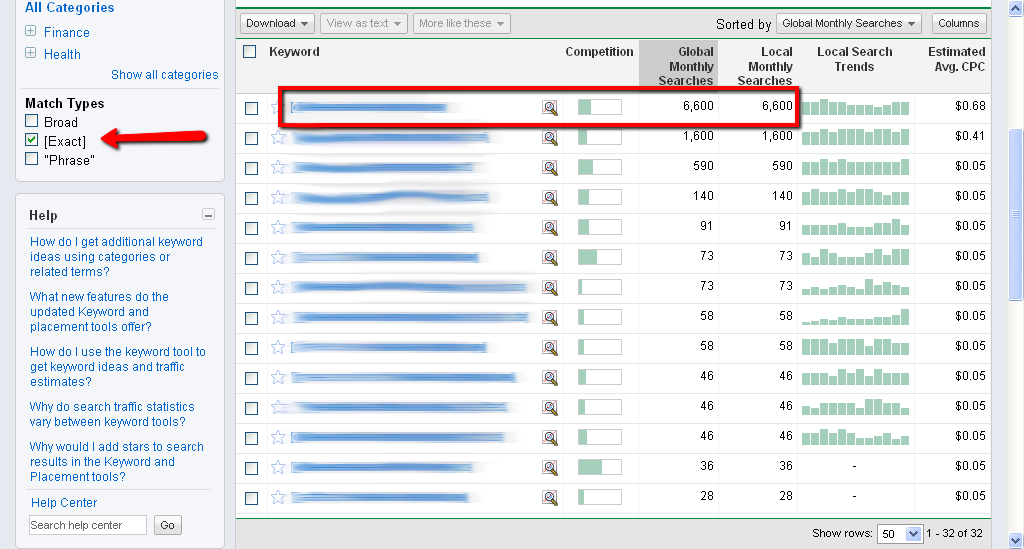Screen dimensions: 1024x549
Task: Sort by the Estimated Avg. CPC column
Action: (956, 59)
